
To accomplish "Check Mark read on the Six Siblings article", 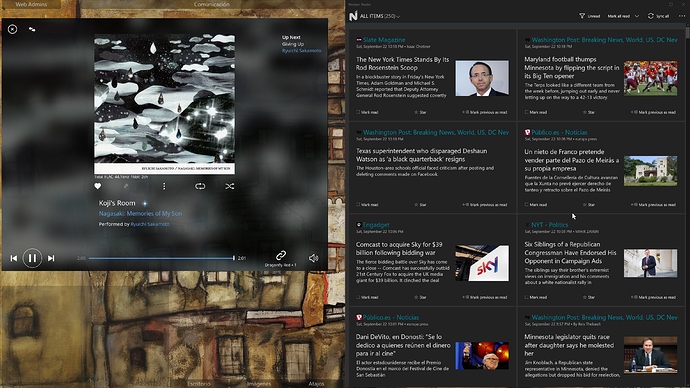I will 536,297.
